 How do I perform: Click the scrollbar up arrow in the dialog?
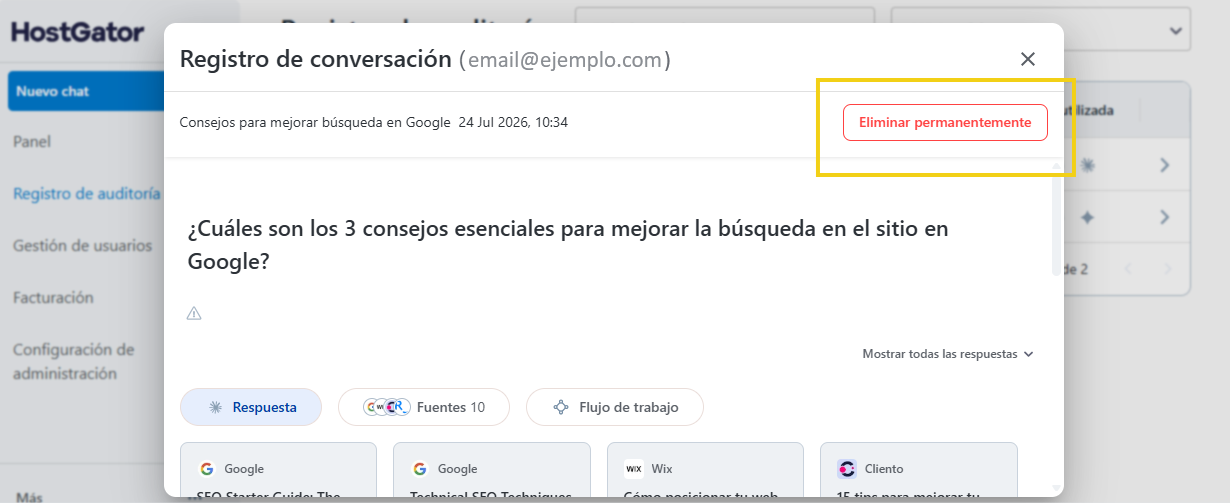[1056, 166]
